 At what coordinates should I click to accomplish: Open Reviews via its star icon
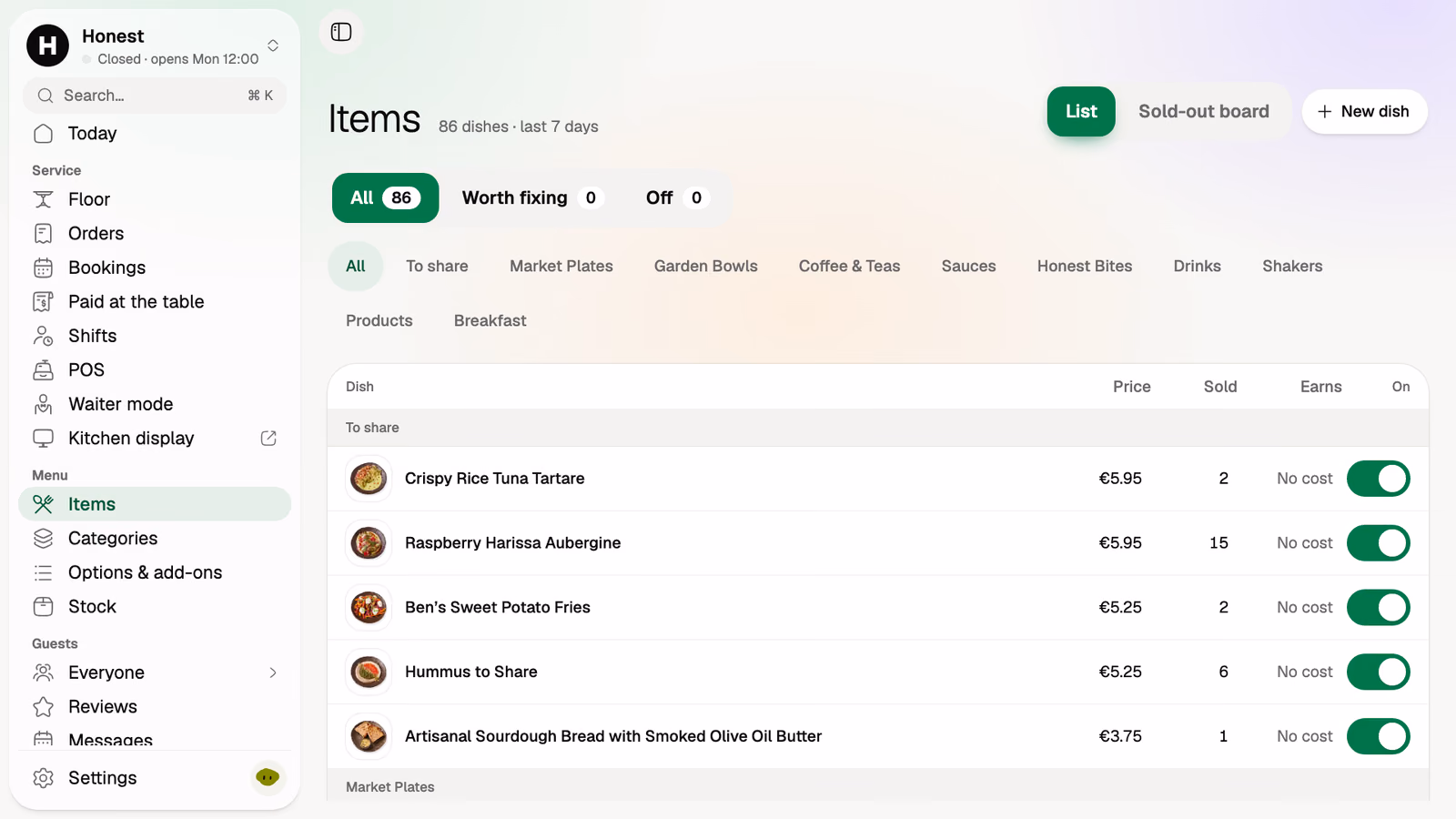(x=43, y=707)
